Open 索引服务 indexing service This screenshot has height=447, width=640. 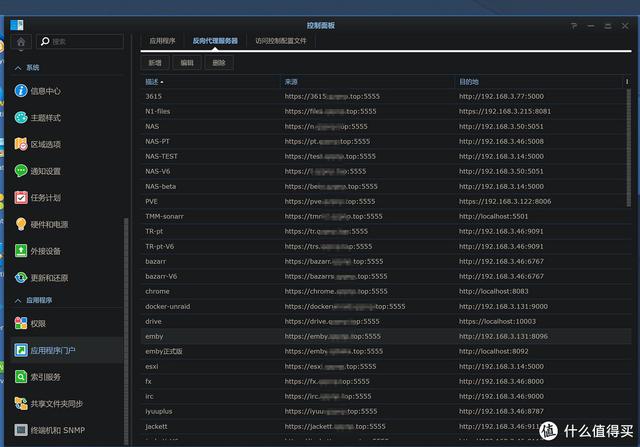click(x=22, y=377)
